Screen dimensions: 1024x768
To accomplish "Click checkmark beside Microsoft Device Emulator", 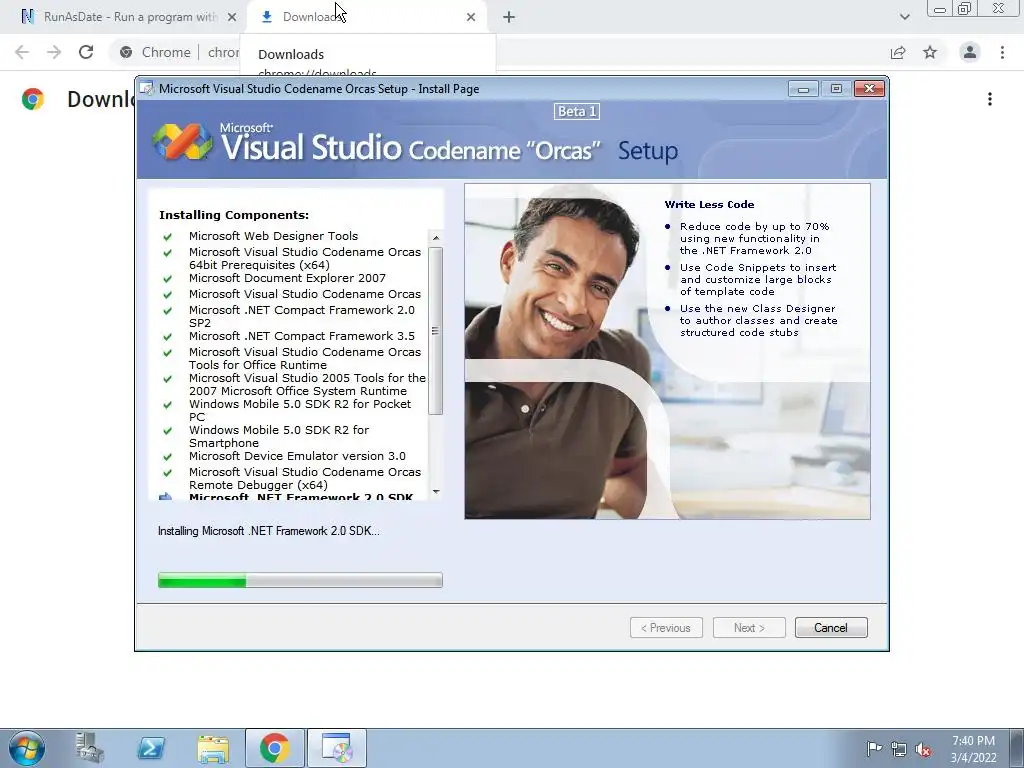I will pyautogui.click(x=167, y=456).
